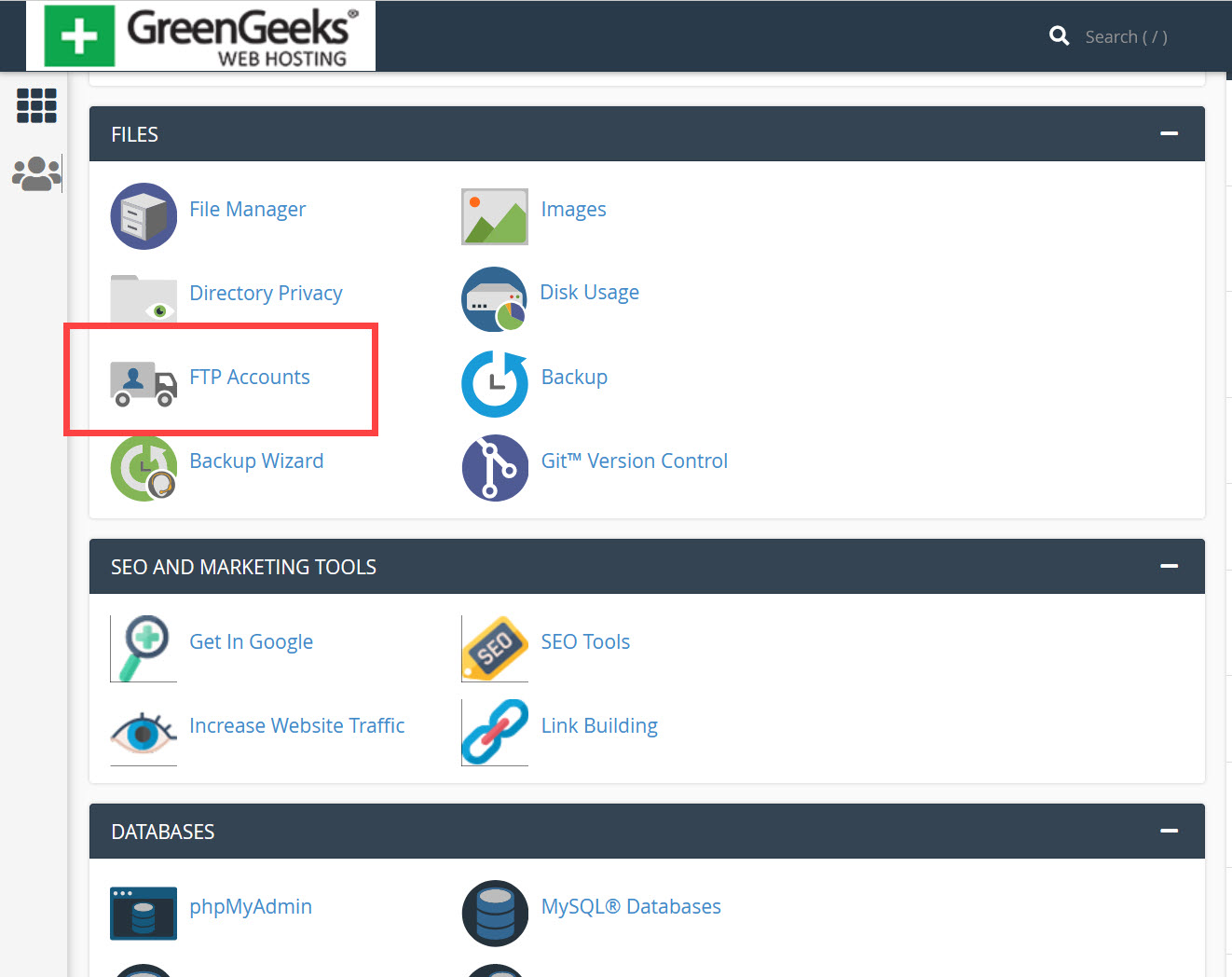Open the Directory Privacy folder icon
The height and width of the screenshot is (977, 1232).
144,298
